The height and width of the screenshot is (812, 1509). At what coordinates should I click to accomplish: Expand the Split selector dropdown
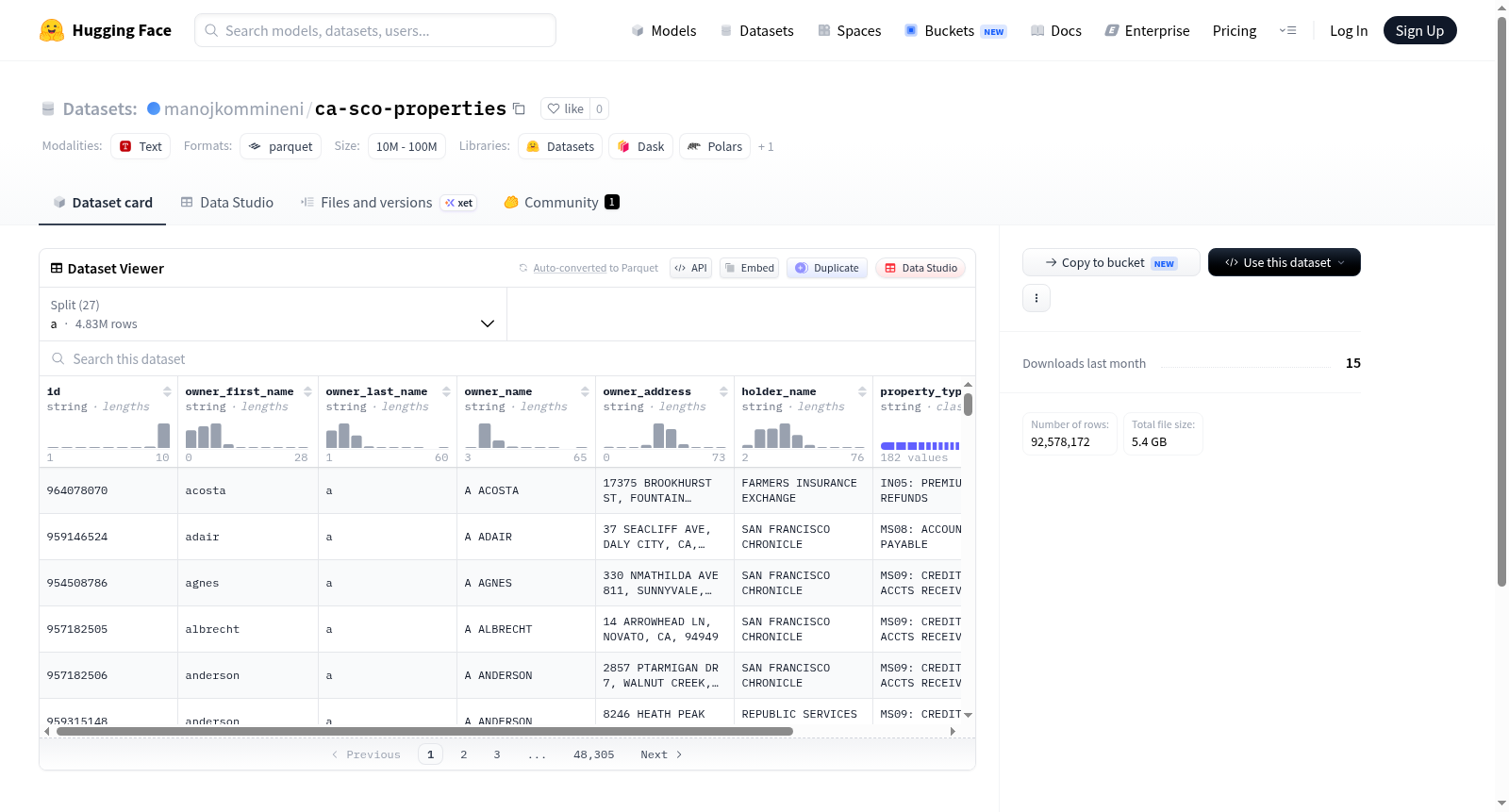(x=274, y=314)
